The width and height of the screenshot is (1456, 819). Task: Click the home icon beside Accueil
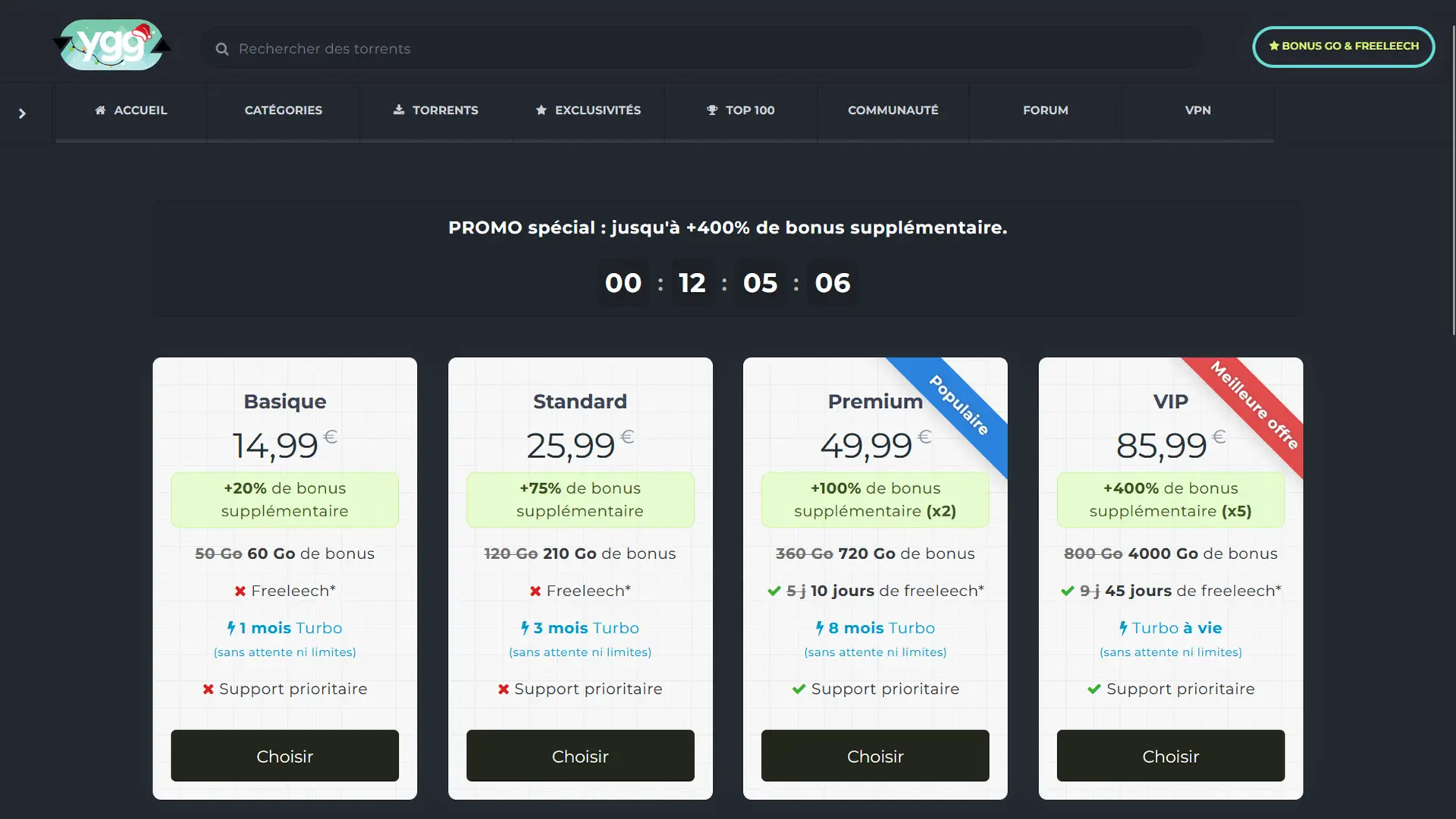tap(100, 110)
